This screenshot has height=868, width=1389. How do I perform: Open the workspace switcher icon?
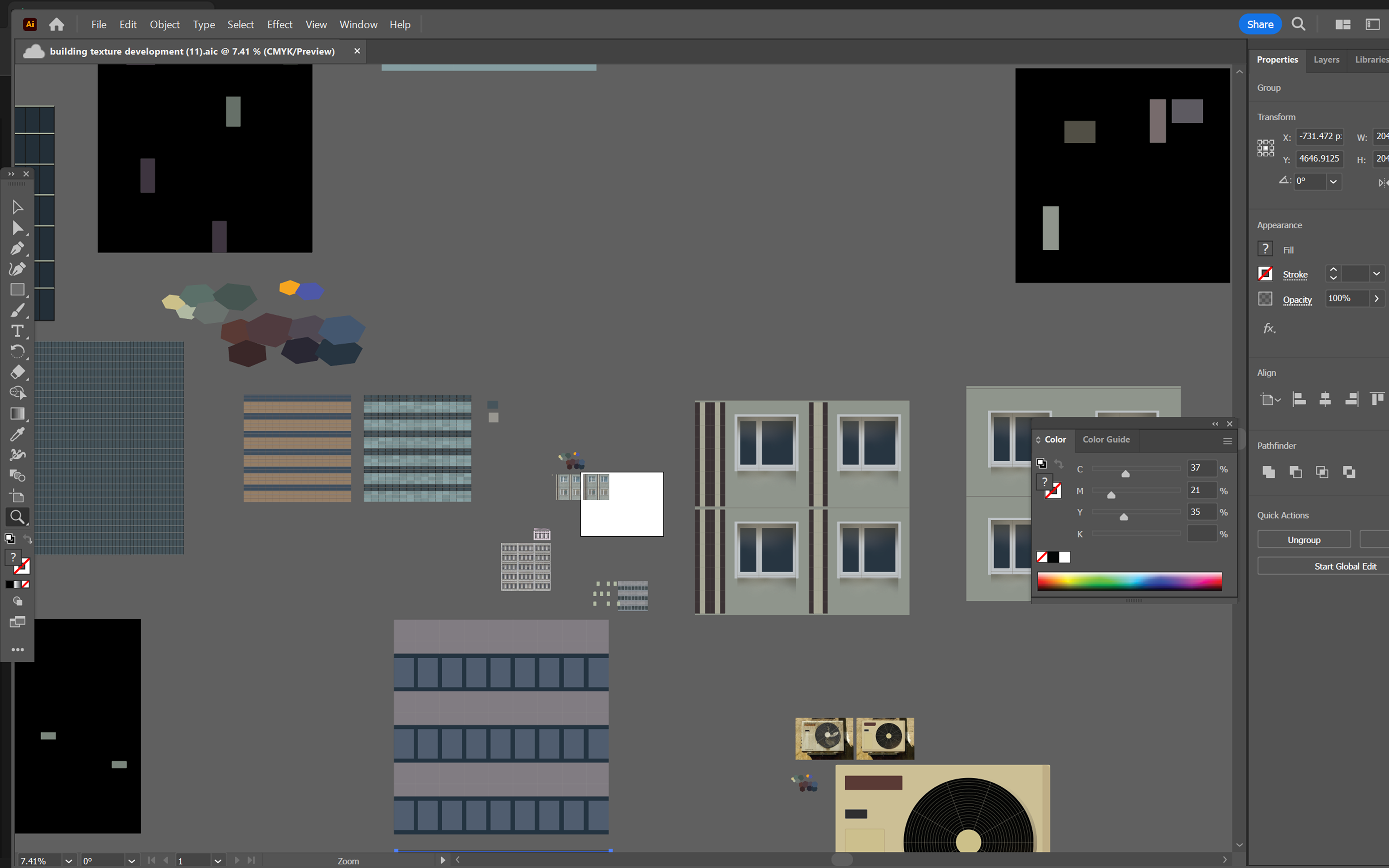[x=1372, y=24]
